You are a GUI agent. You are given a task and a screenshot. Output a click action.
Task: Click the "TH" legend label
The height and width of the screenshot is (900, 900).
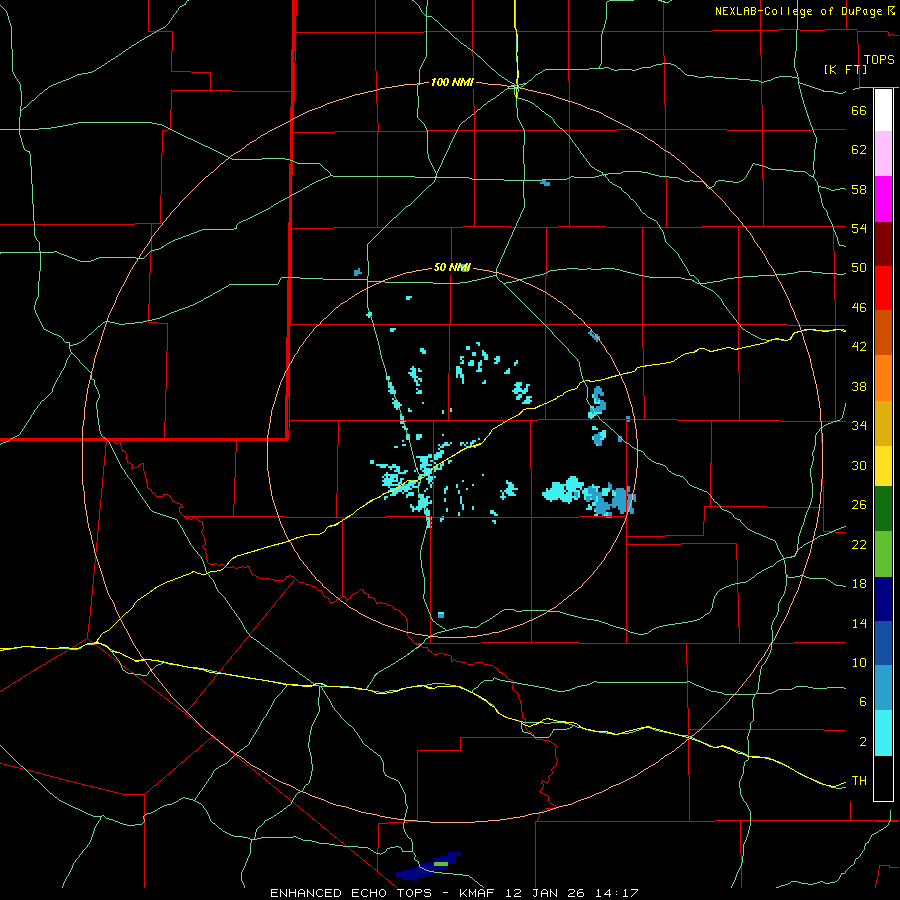coord(859,781)
